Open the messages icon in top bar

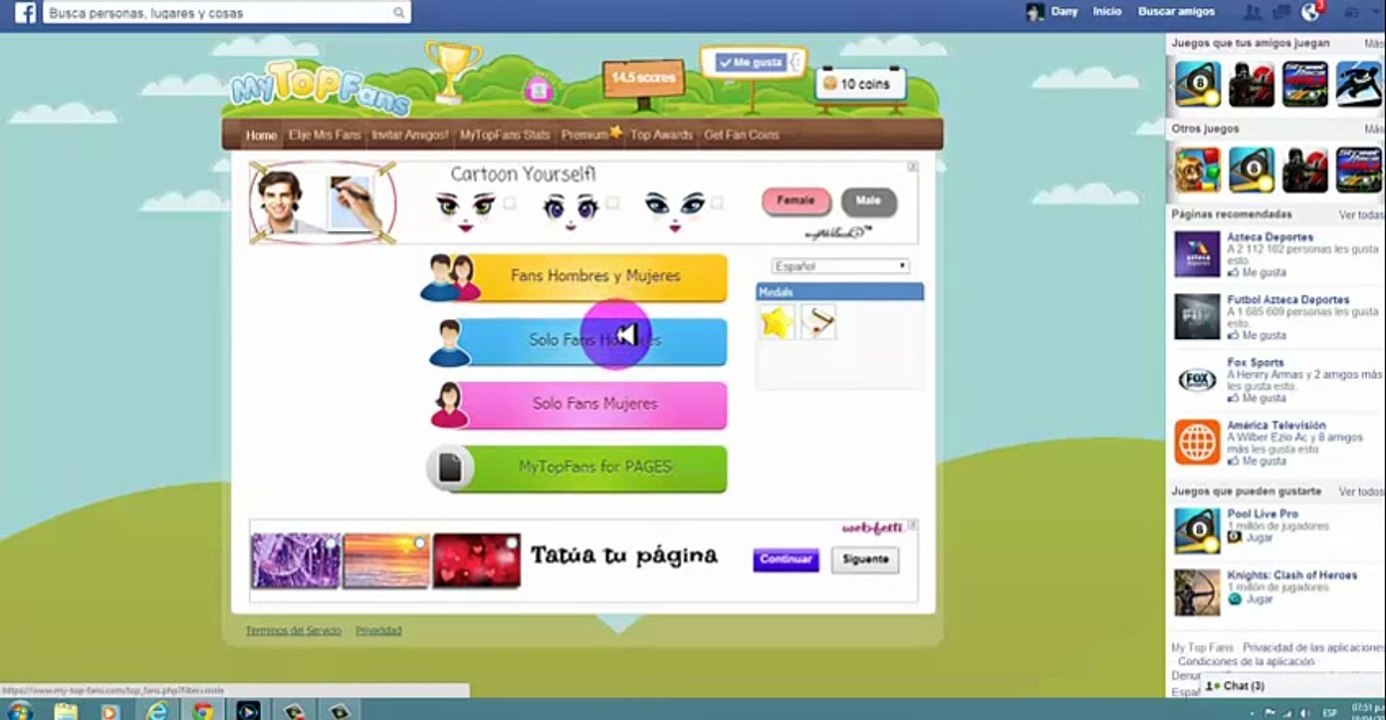pyautogui.click(x=1280, y=12)
